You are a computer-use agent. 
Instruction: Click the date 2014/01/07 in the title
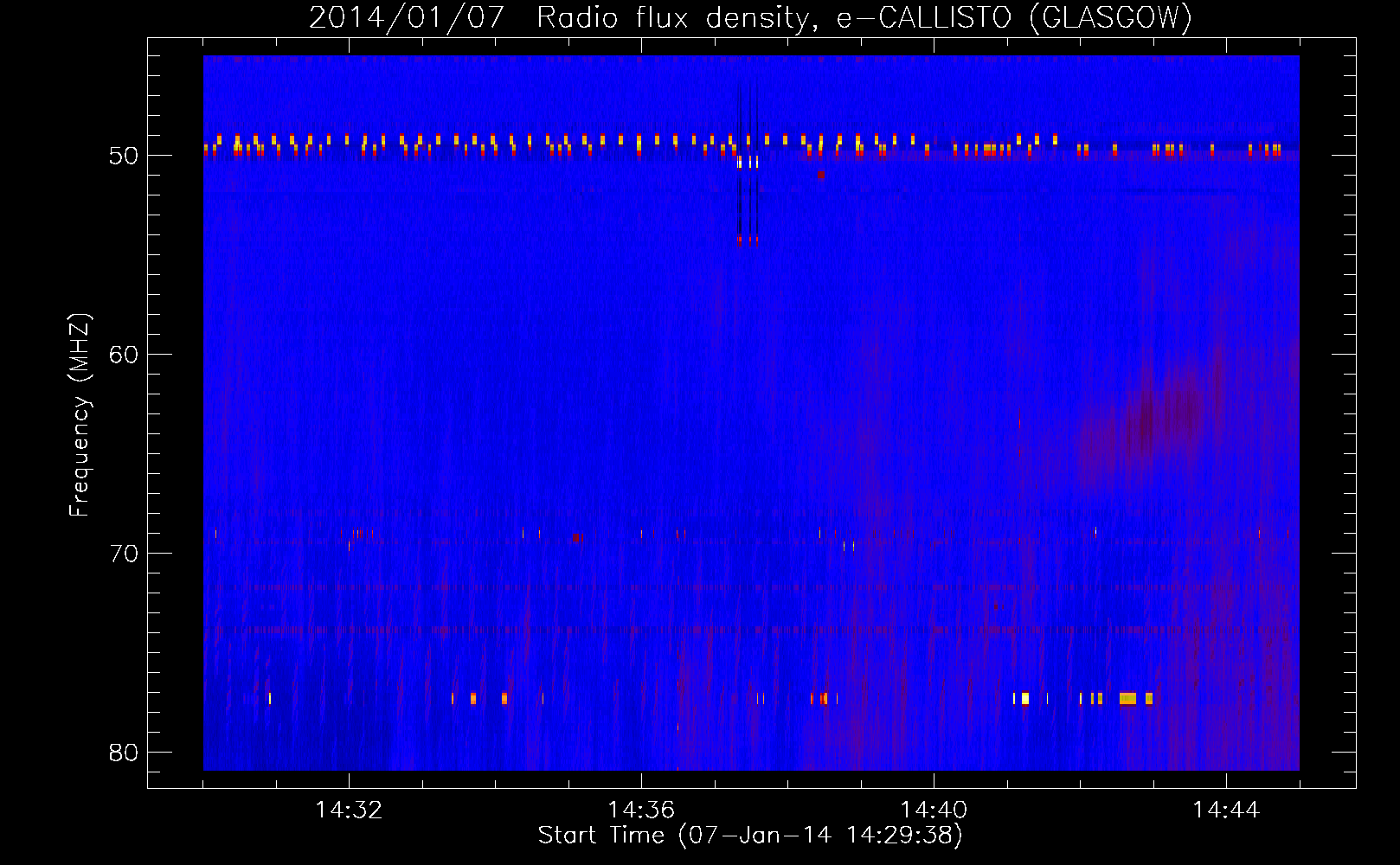pos(406,17)
